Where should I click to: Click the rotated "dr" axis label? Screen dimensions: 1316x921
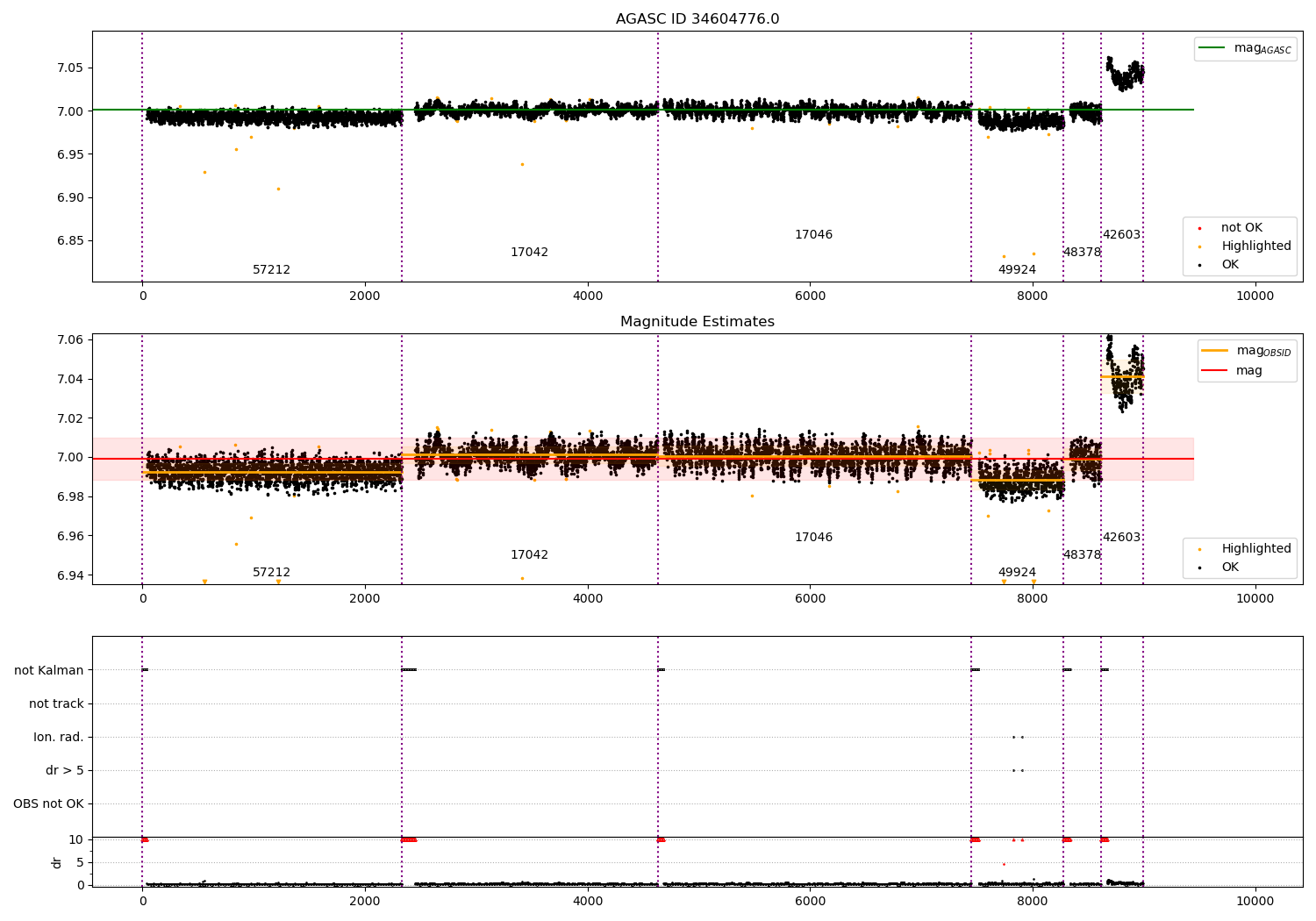pos(57,862)
